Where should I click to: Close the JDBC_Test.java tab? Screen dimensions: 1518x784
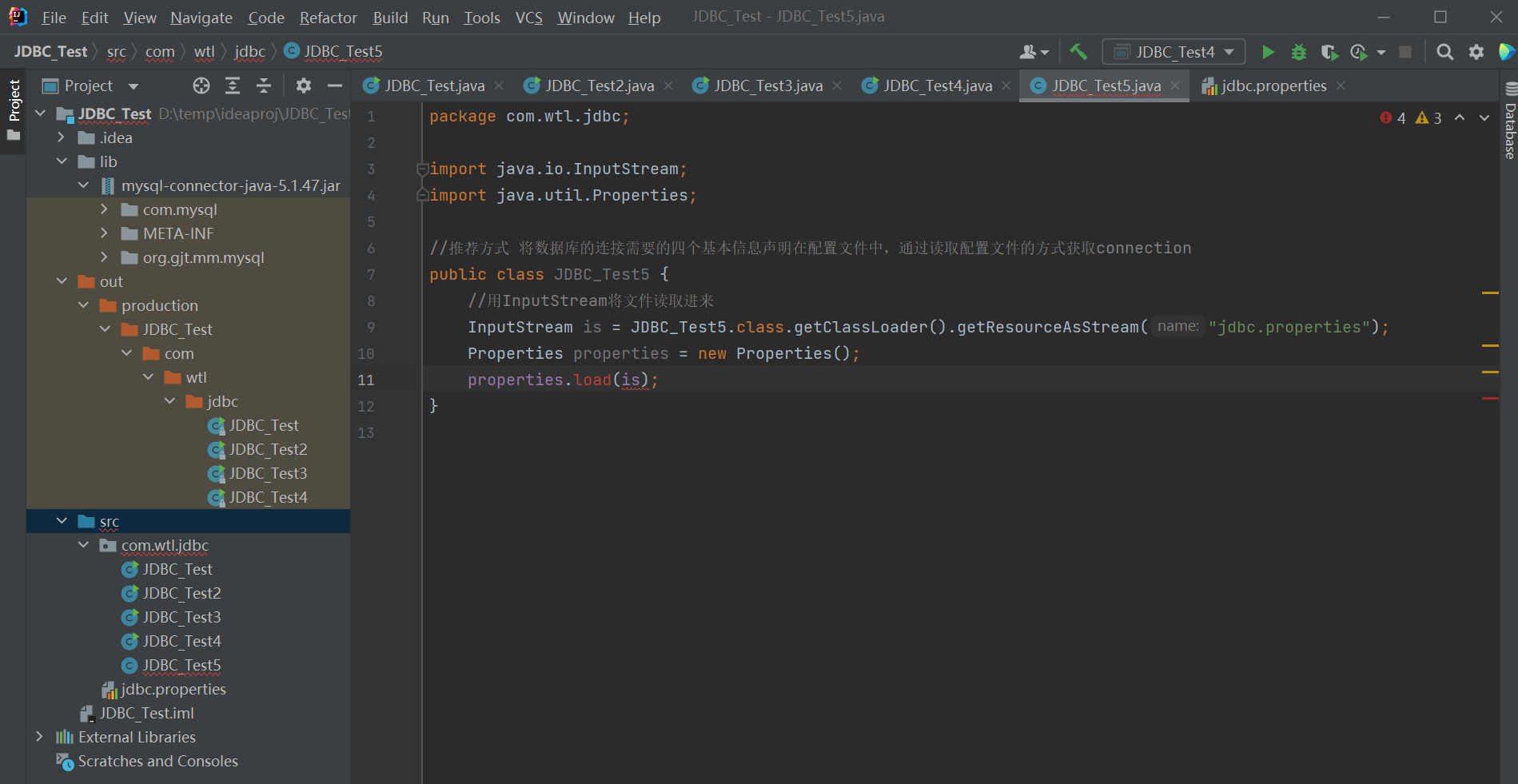pos(499,86)
